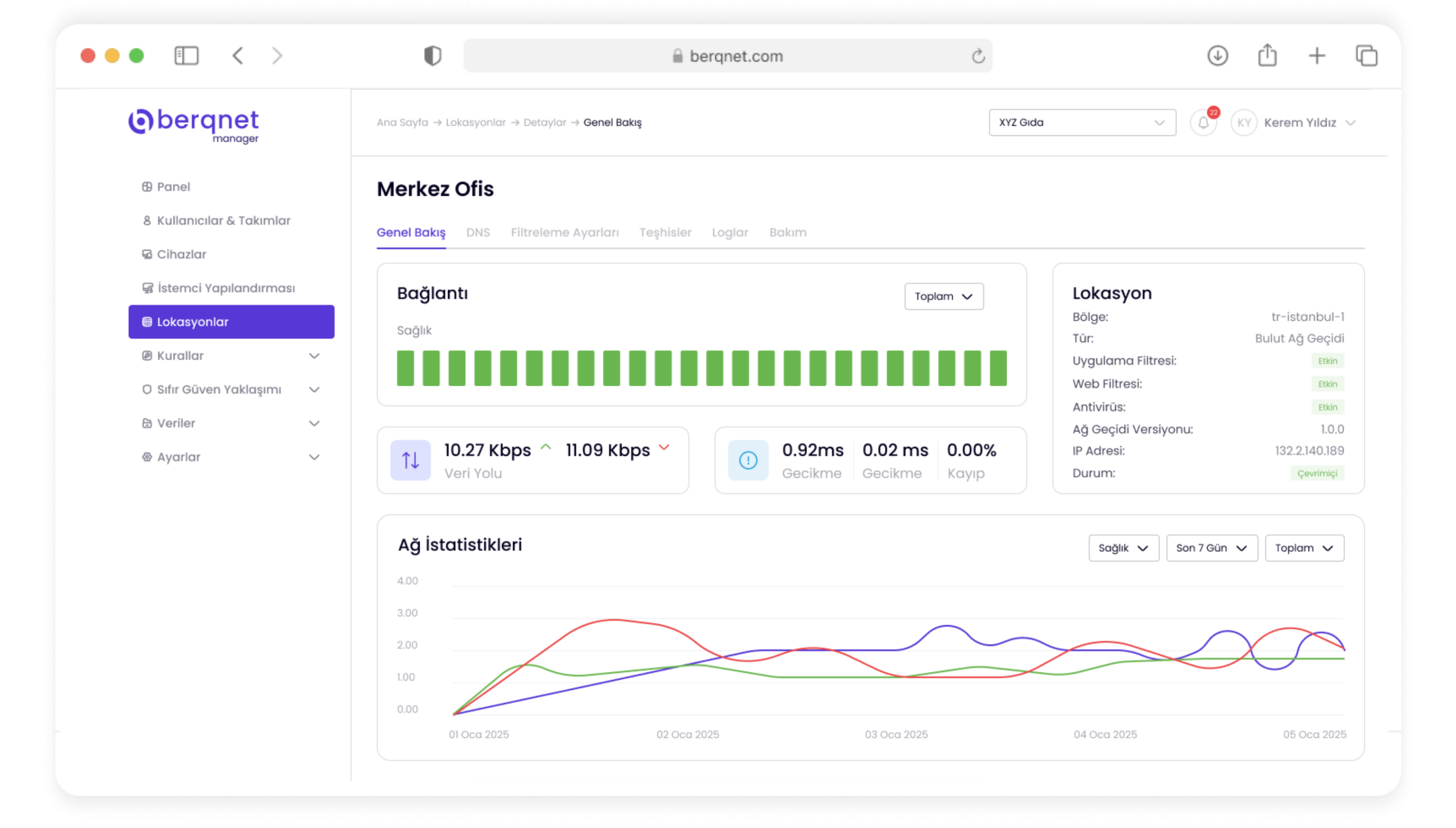Click the first green health bar
Image resolution: width=1456 pixels, height=828 pixels.
(405, 368)
